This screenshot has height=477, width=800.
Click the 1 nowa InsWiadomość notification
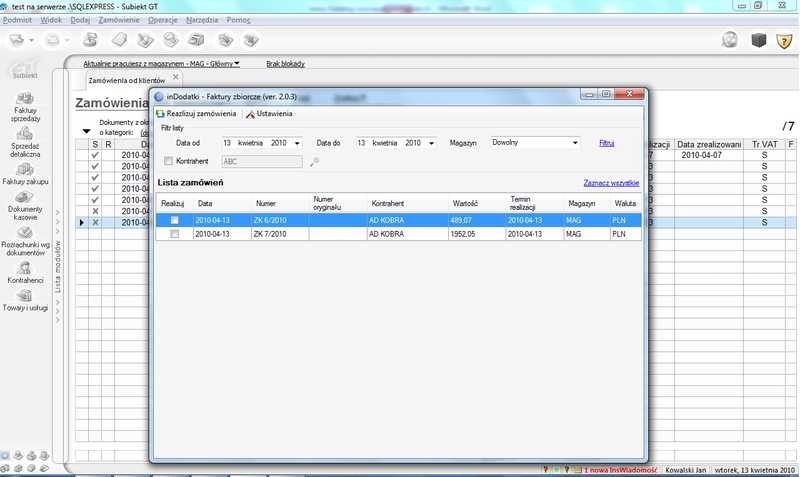tap(620, 470)
